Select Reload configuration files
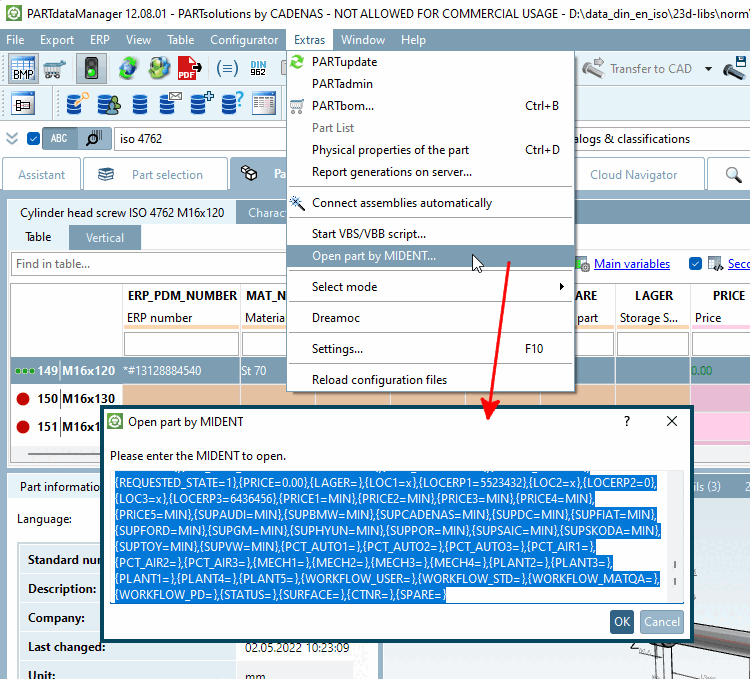Screen dimensions: 750x679 [x=430, y=380]
